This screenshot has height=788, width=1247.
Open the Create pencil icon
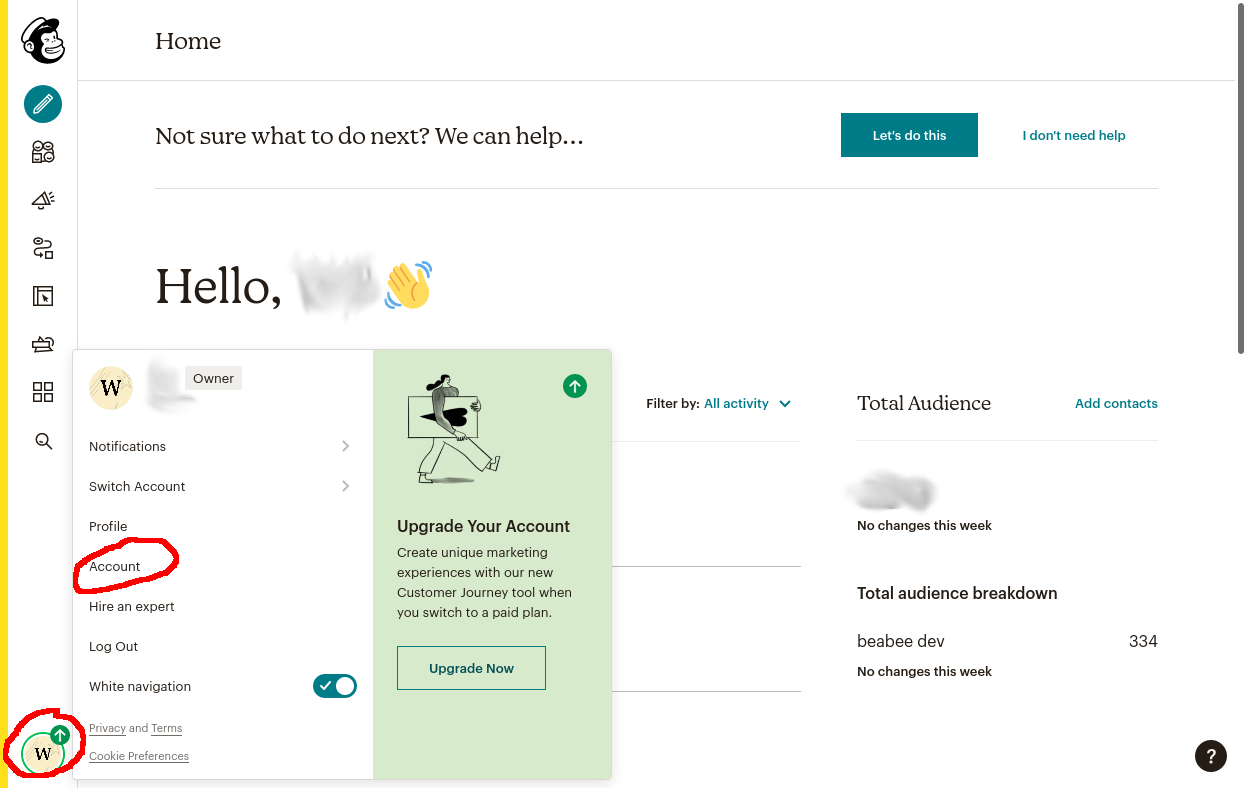coord(43,104)
